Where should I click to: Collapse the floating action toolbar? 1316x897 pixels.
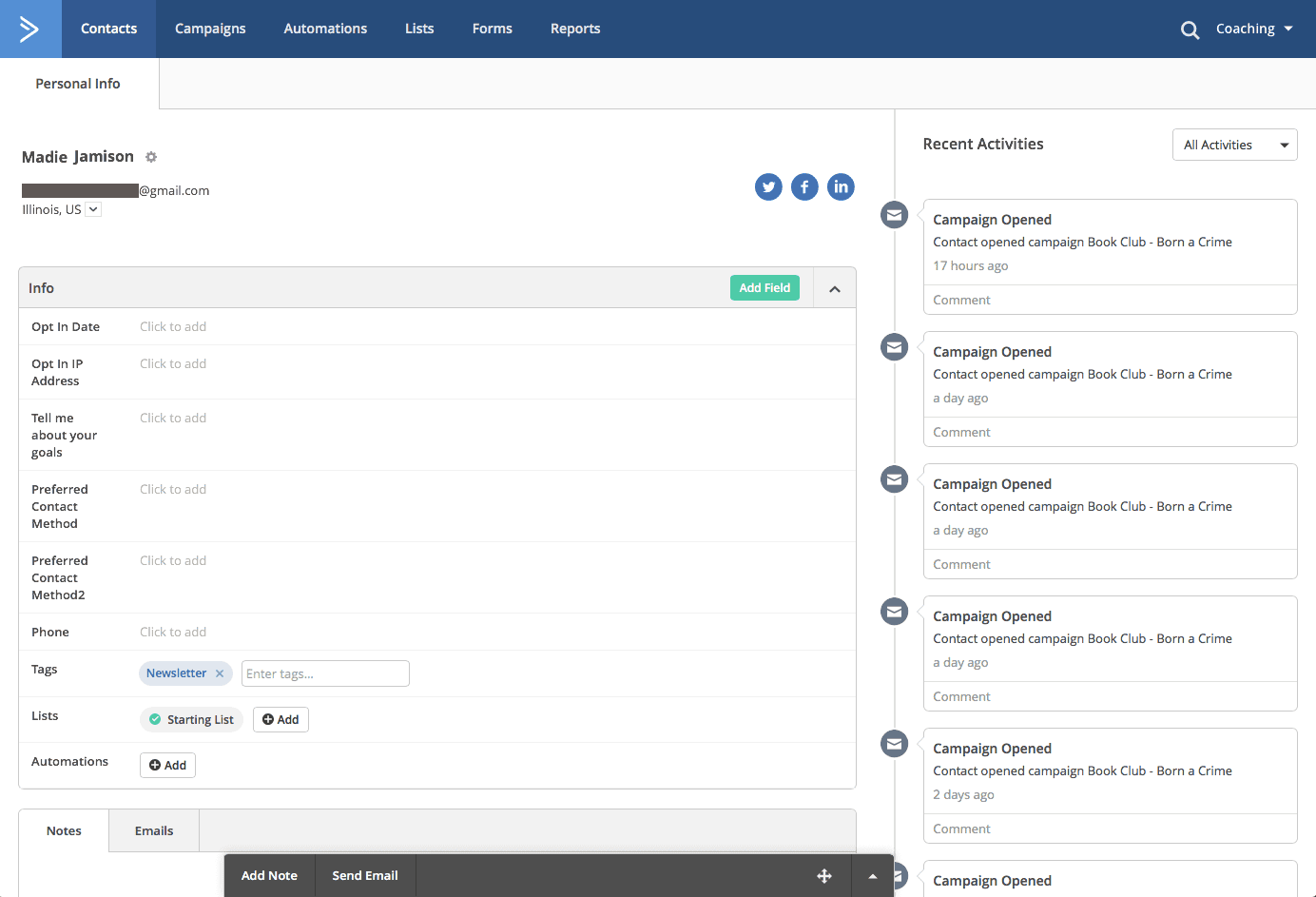[872, 875]
